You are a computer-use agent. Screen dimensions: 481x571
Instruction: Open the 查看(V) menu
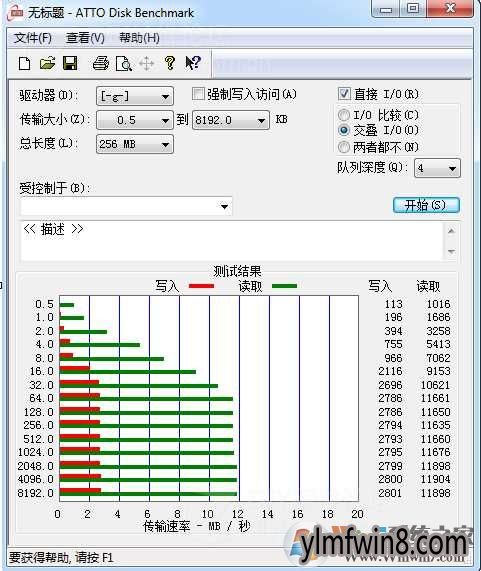click(85, 38)
